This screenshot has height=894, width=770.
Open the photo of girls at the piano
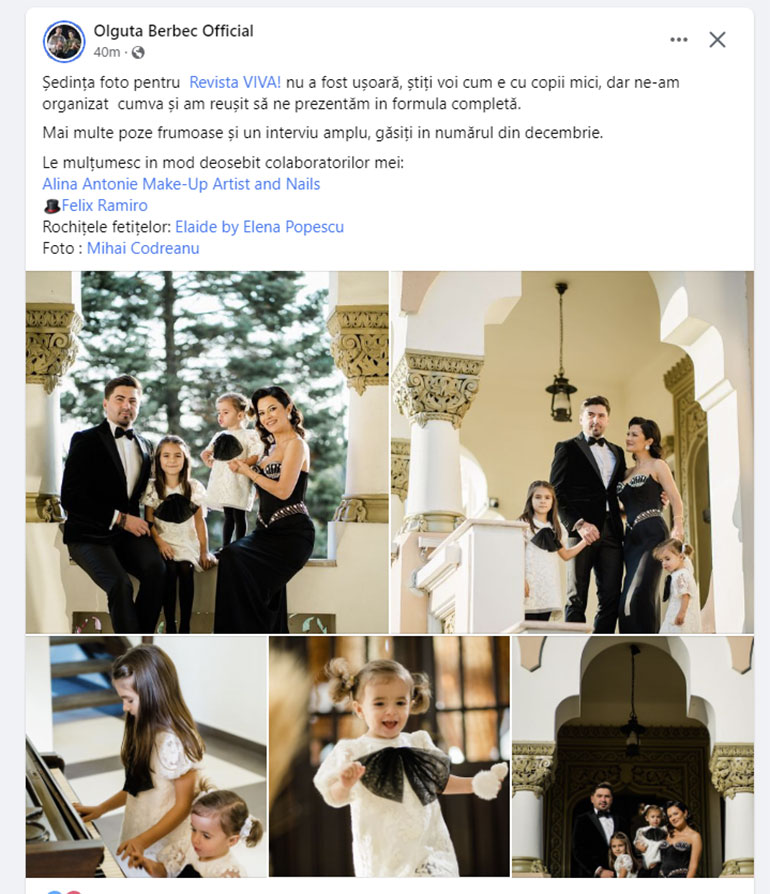(146, 756)
